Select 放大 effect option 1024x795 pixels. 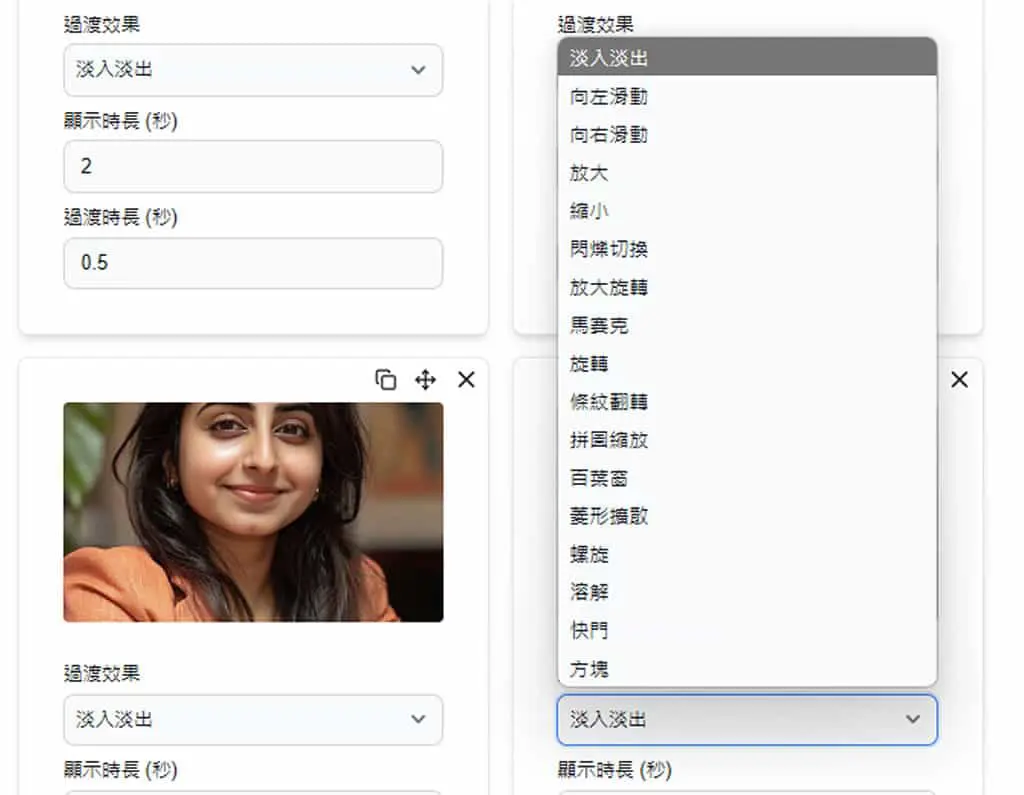click(x=747, y=173)
